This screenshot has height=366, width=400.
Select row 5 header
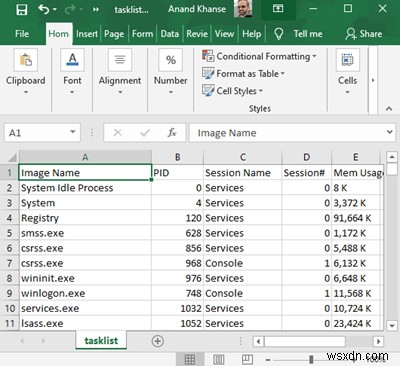point(9,233)
